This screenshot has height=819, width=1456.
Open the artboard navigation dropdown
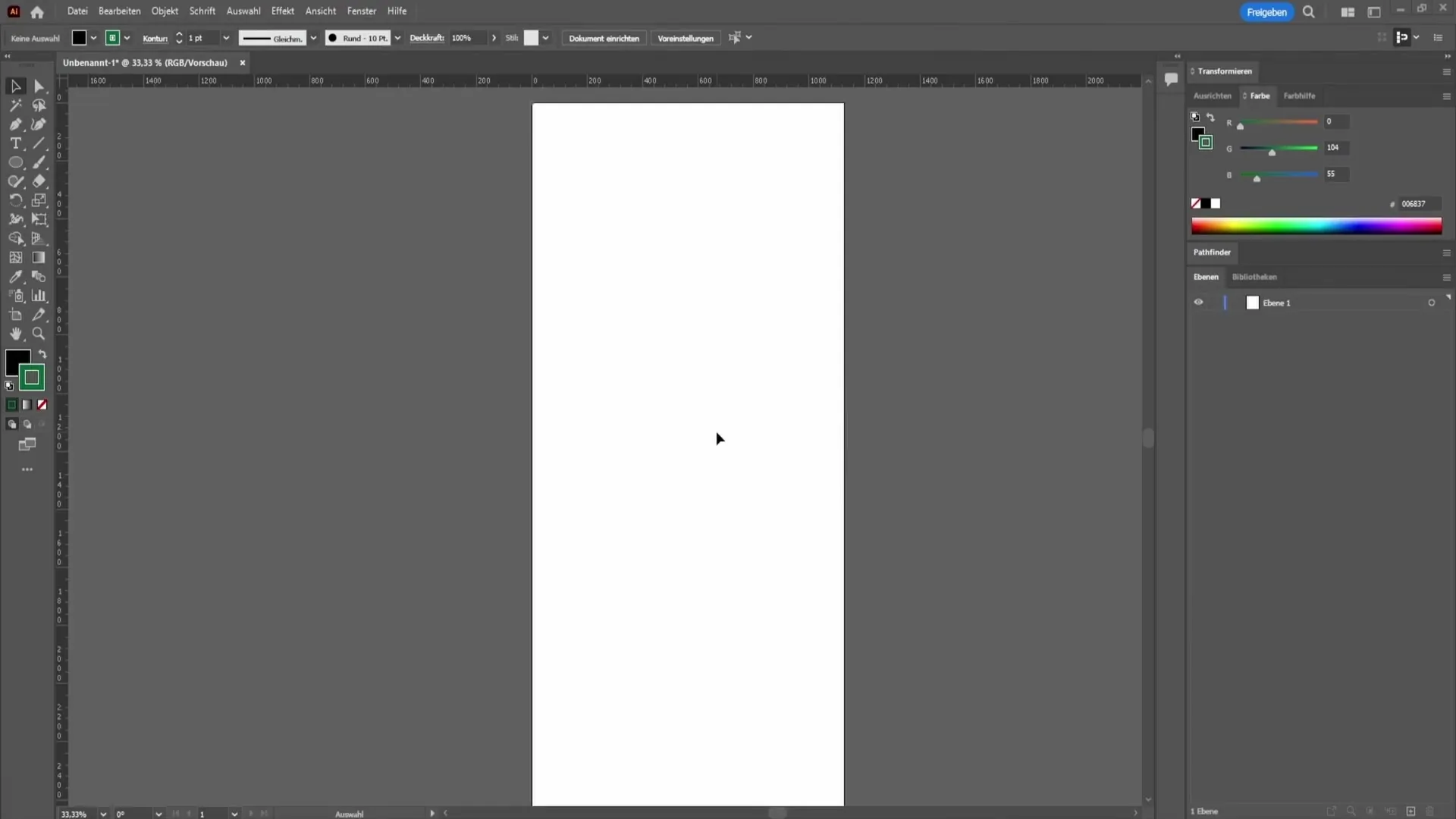tap(234, 814)
